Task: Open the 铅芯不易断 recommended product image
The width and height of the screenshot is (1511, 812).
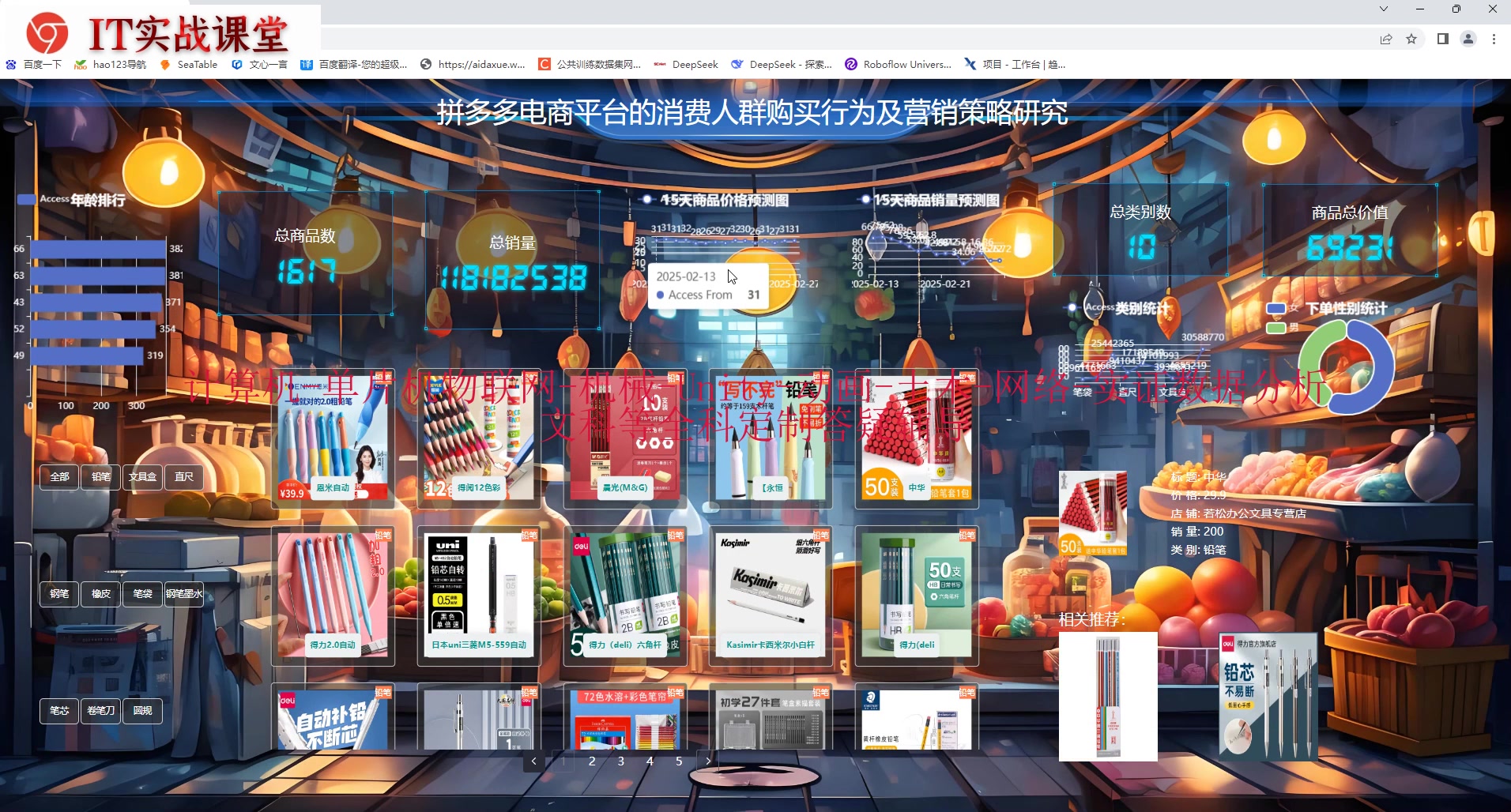Action: click(x=1268, y=697)
